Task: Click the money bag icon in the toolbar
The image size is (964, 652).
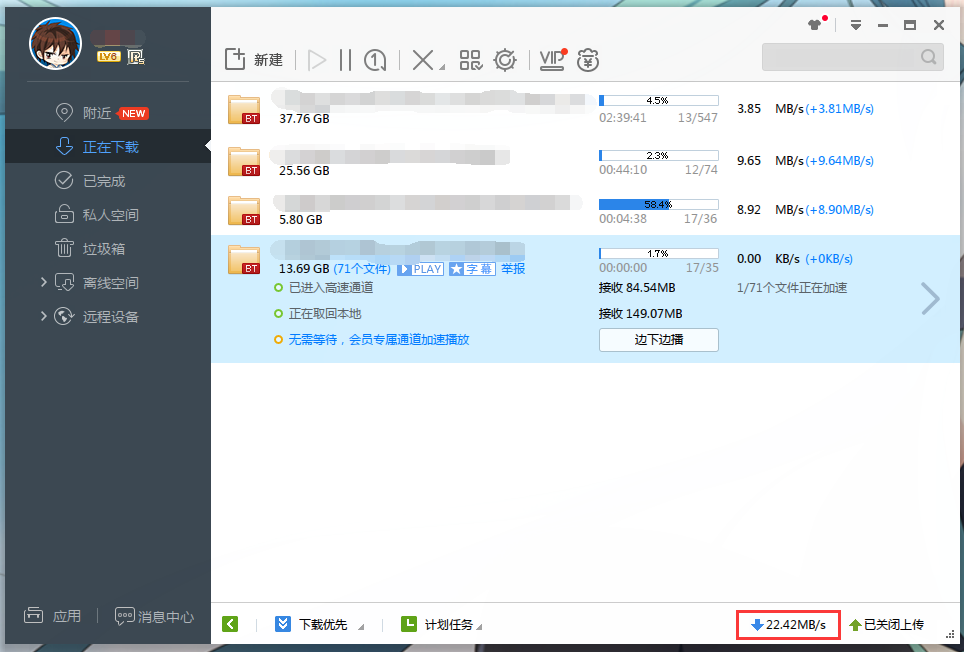Action: [x=590, y=60]
